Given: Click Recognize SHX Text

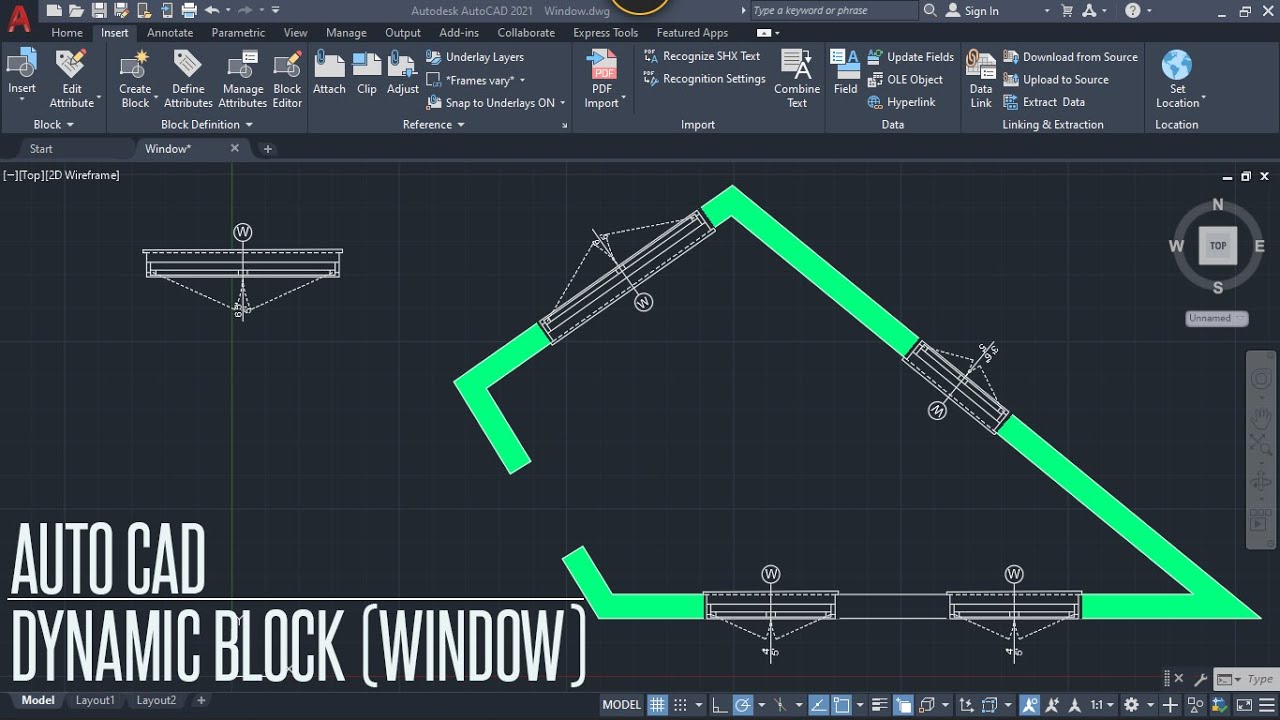Looking at the screenshot, I should tap(702, 56).
